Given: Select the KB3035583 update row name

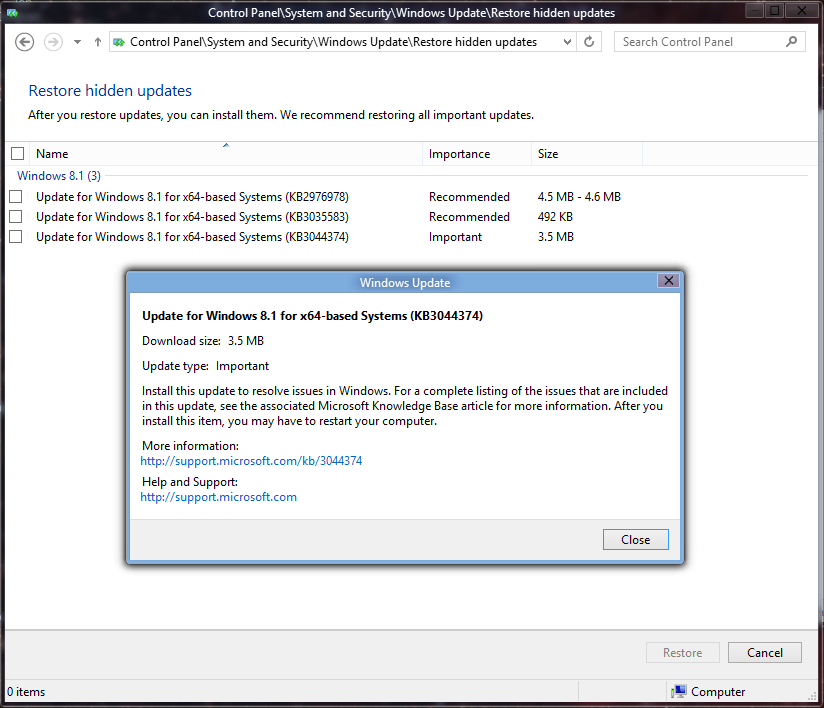Looking at the screenshot, I should (x=192, y=217).
